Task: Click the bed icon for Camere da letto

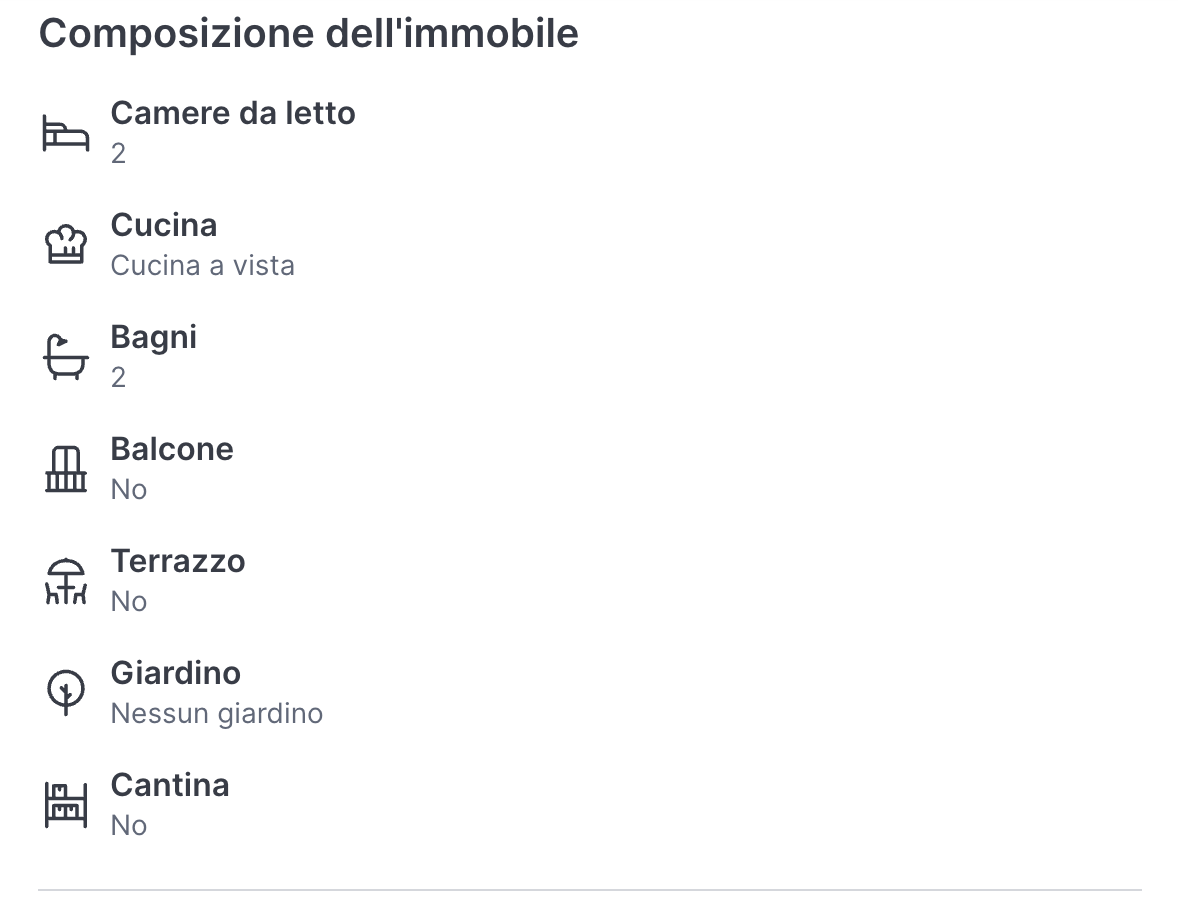Action: pos(66,133)
